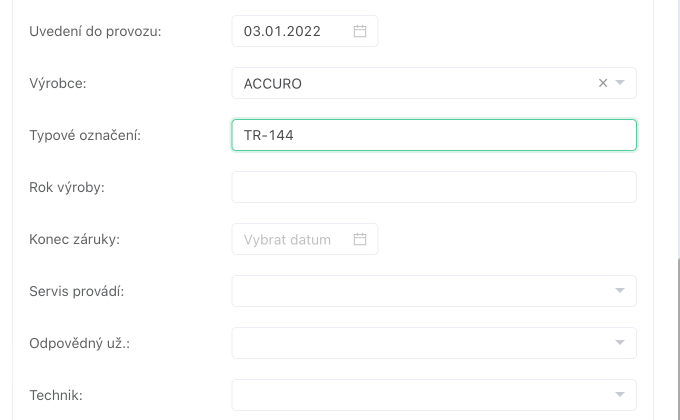Image resolution: width=680 pixels, height=420 pixels.
Task: Open the Servis provádí dropdown arrow
Action: tap(620, 291)
